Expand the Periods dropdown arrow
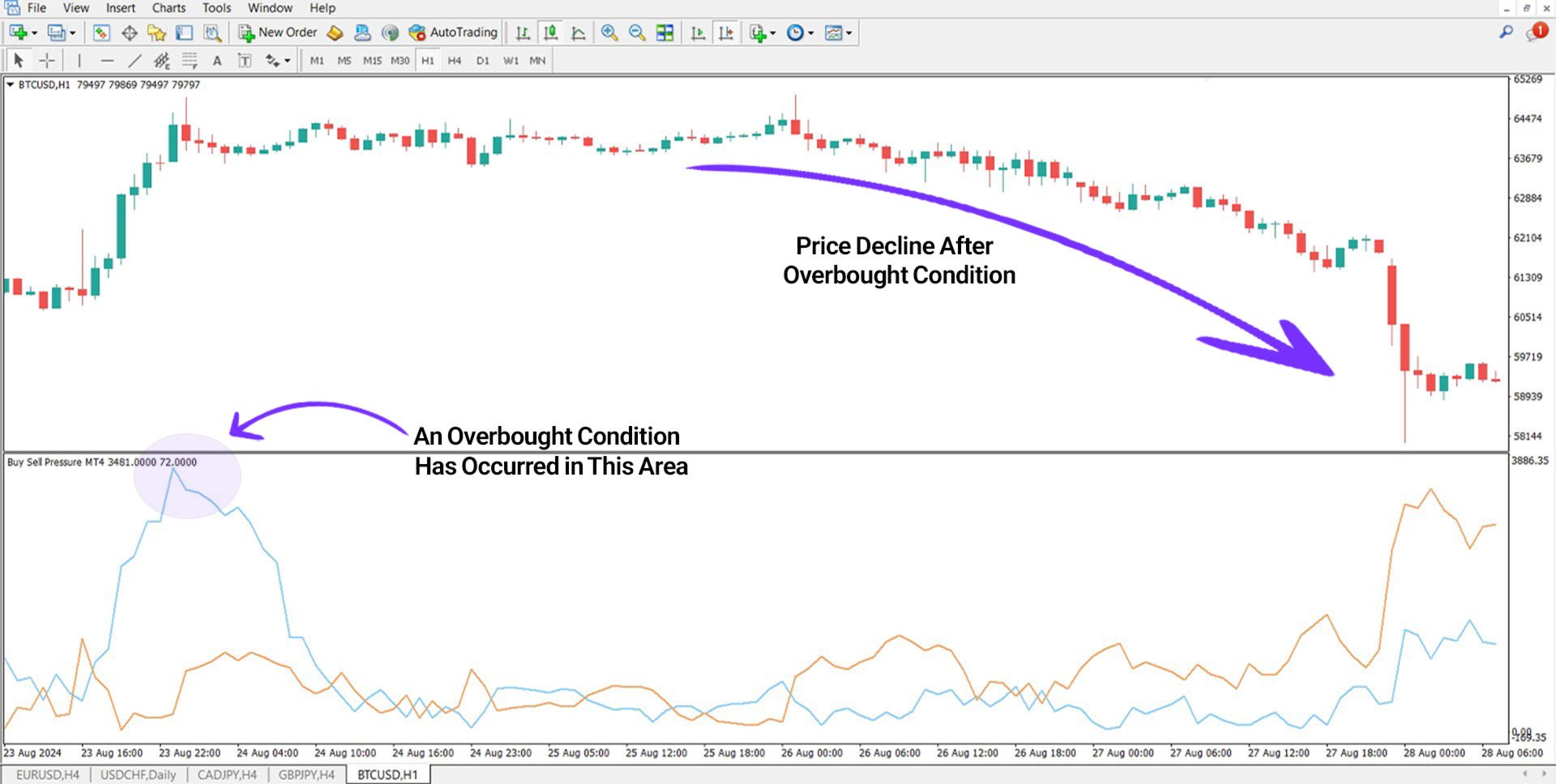Viewport: 1556px width, 784px height. click(x=810, y=33)
